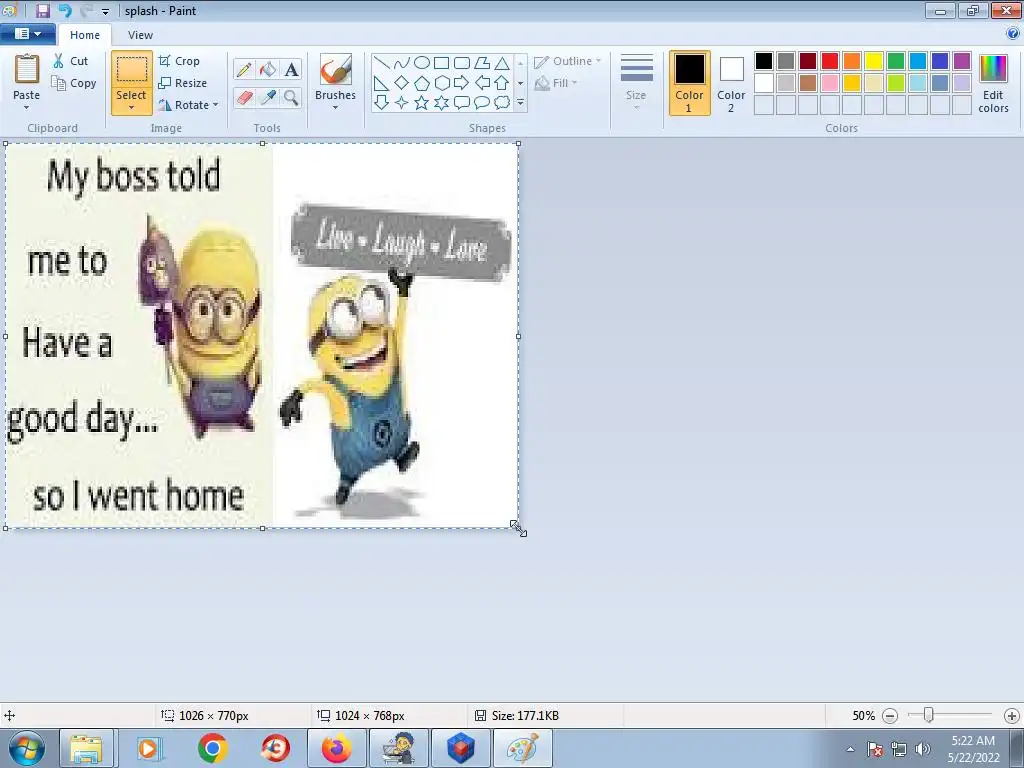Select the Eraser tool
Viewport: 1024px width, 768px height.
[x=244, y=97]
